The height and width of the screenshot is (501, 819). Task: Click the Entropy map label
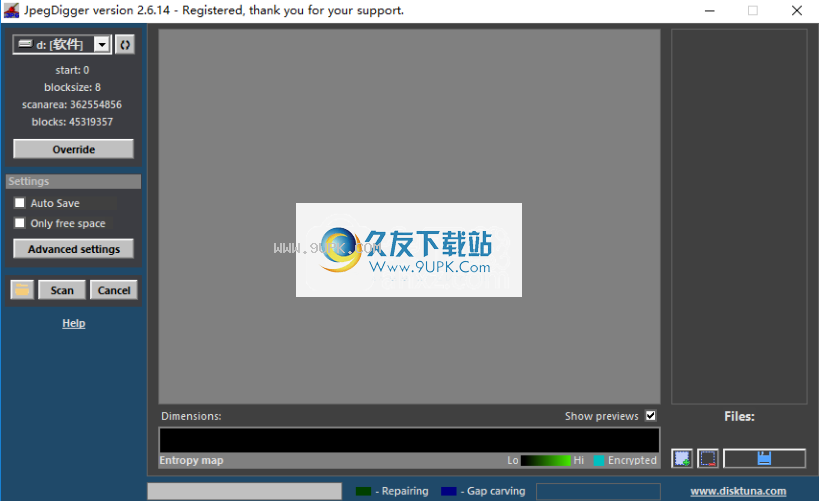[x=191, y=460]
